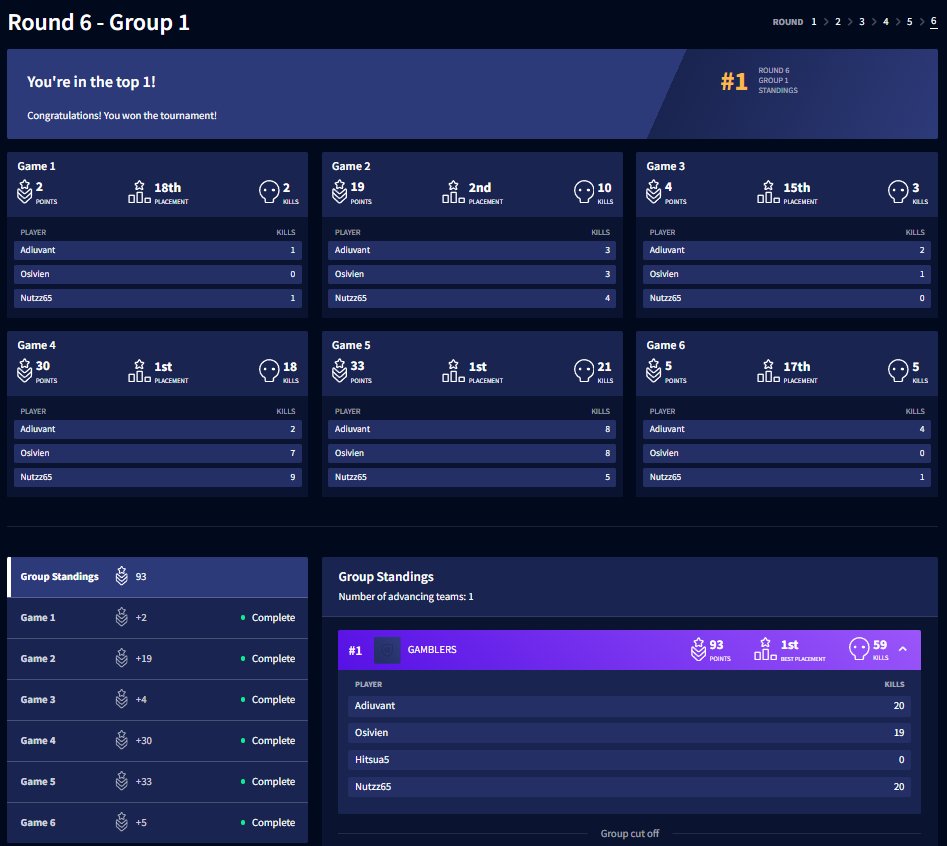Click Osivien row in Group Standings
This screenshot has width=947, height=846.
coord(629,732)
